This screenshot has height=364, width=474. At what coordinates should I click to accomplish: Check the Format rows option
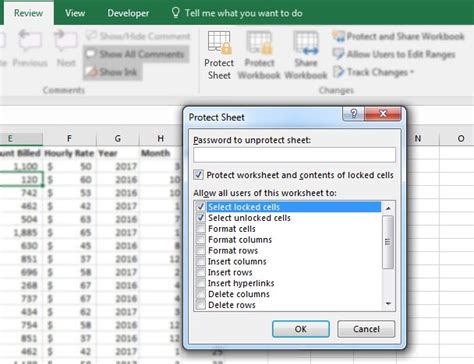coord(201,250)
